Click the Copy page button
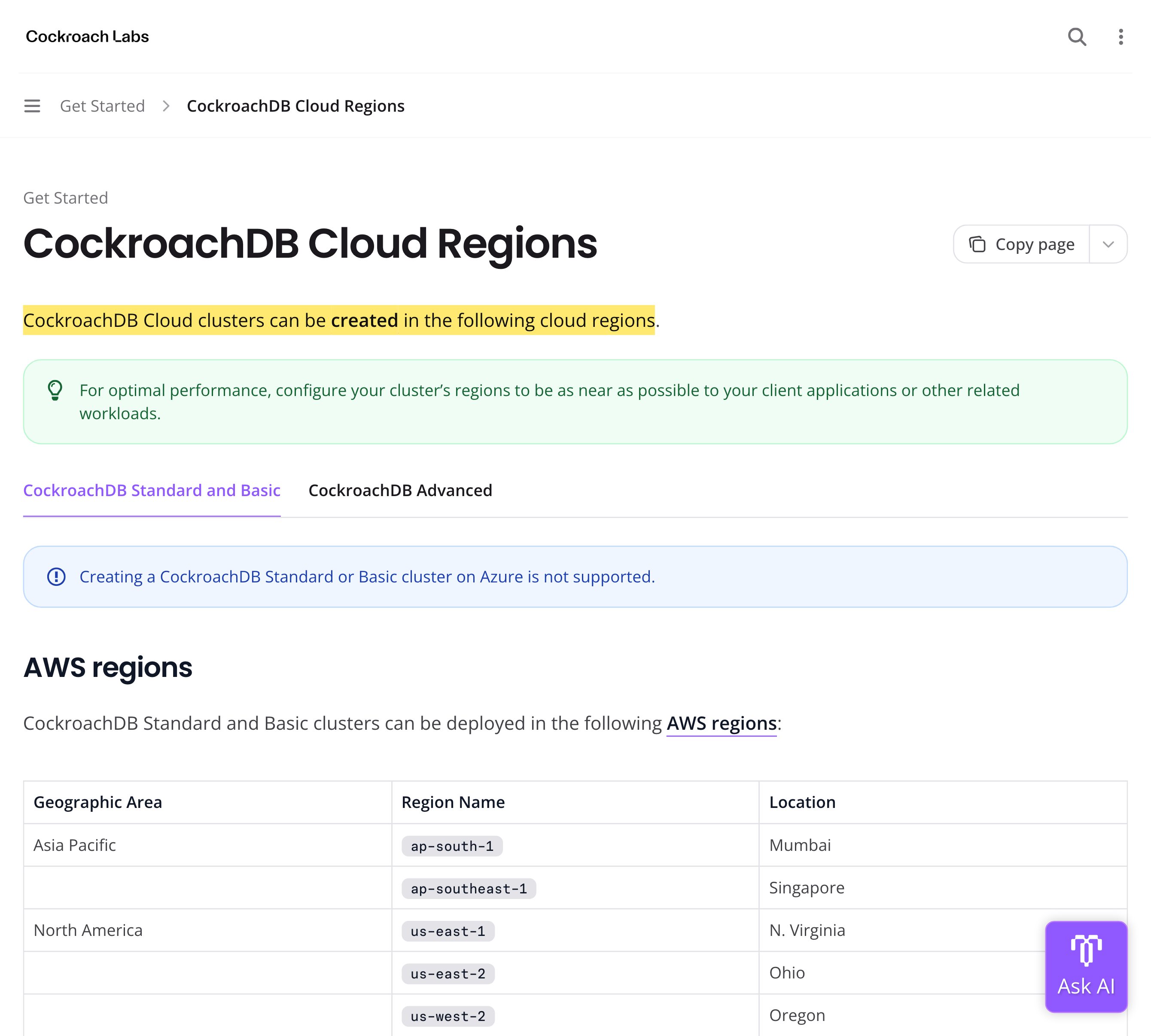 pyautogui.click(x=1022, y=244)
